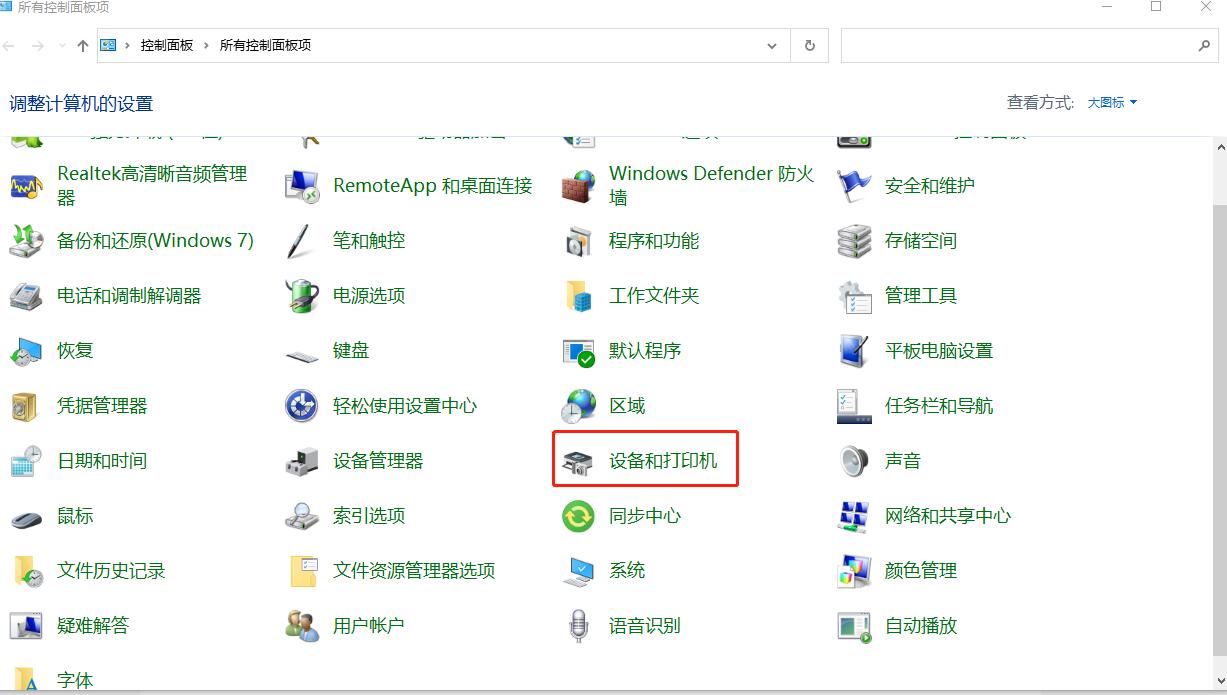Click the refresh button in address bar
This screenshot has width=1227, height=695.
[809, 45]
